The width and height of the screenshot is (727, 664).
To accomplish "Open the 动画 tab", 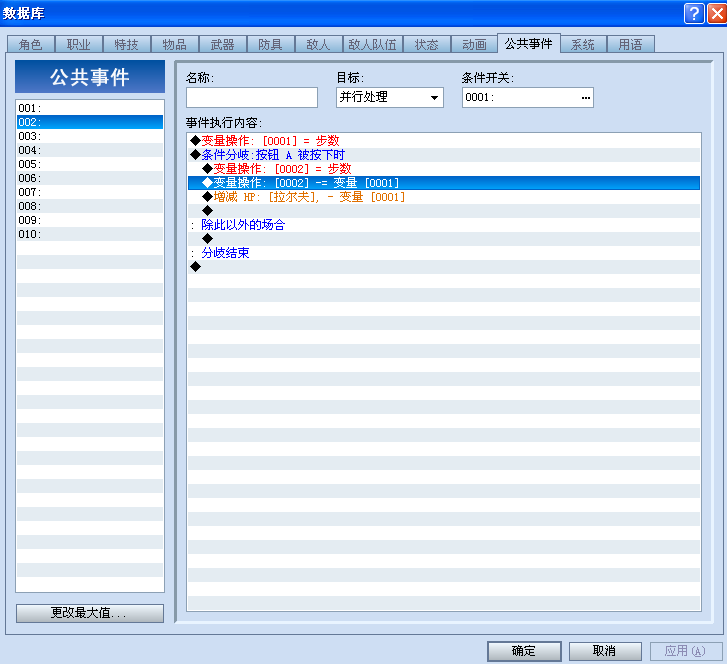I will [x=474, y=45].
